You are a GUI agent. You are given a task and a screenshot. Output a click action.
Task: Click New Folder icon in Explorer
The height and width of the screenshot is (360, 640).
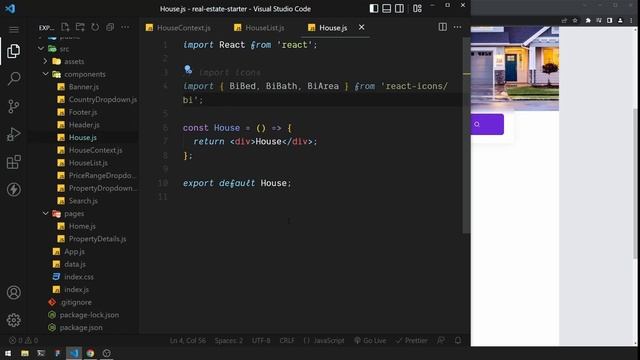(x=80, y=27)
